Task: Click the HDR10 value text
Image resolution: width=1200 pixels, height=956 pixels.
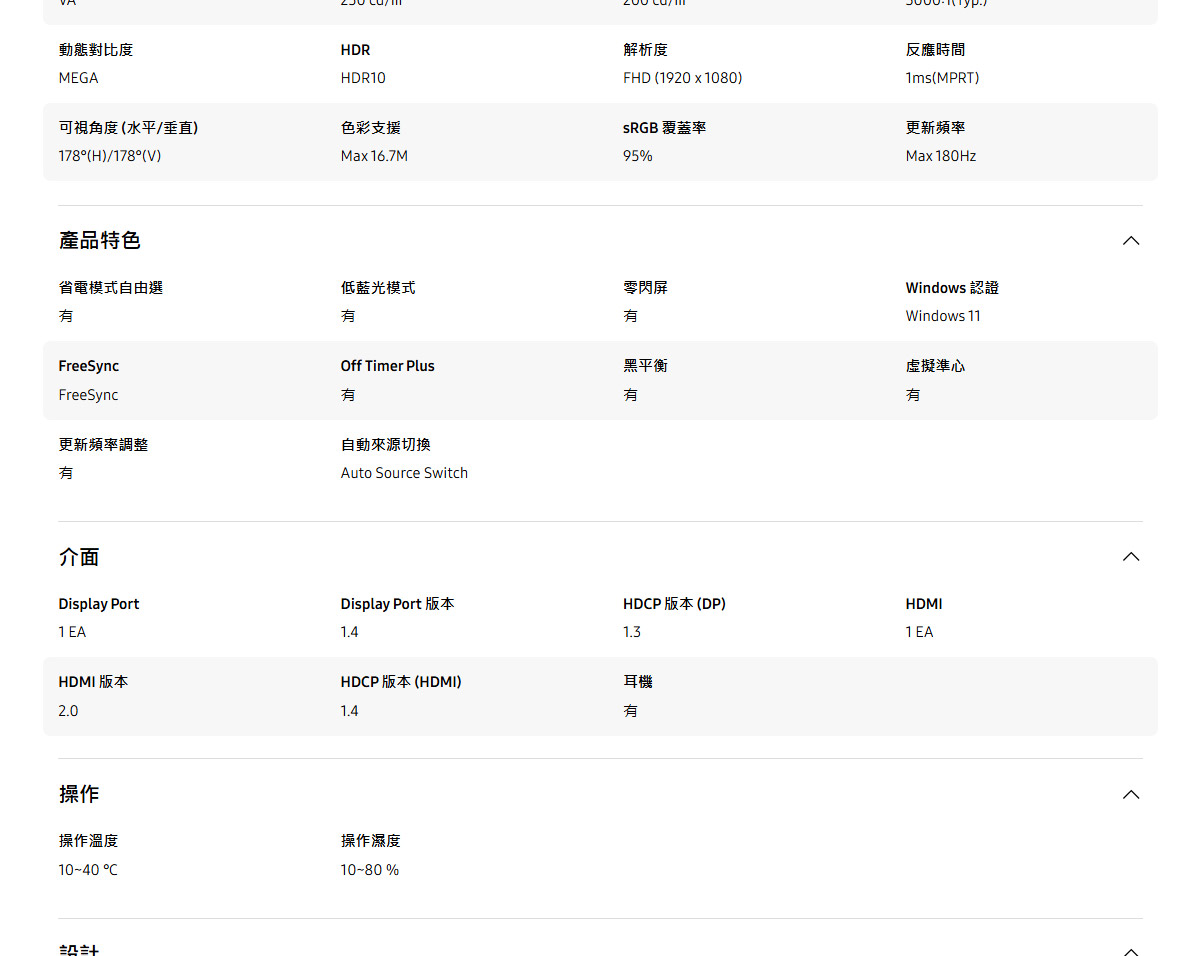Action: coord(363,78)
